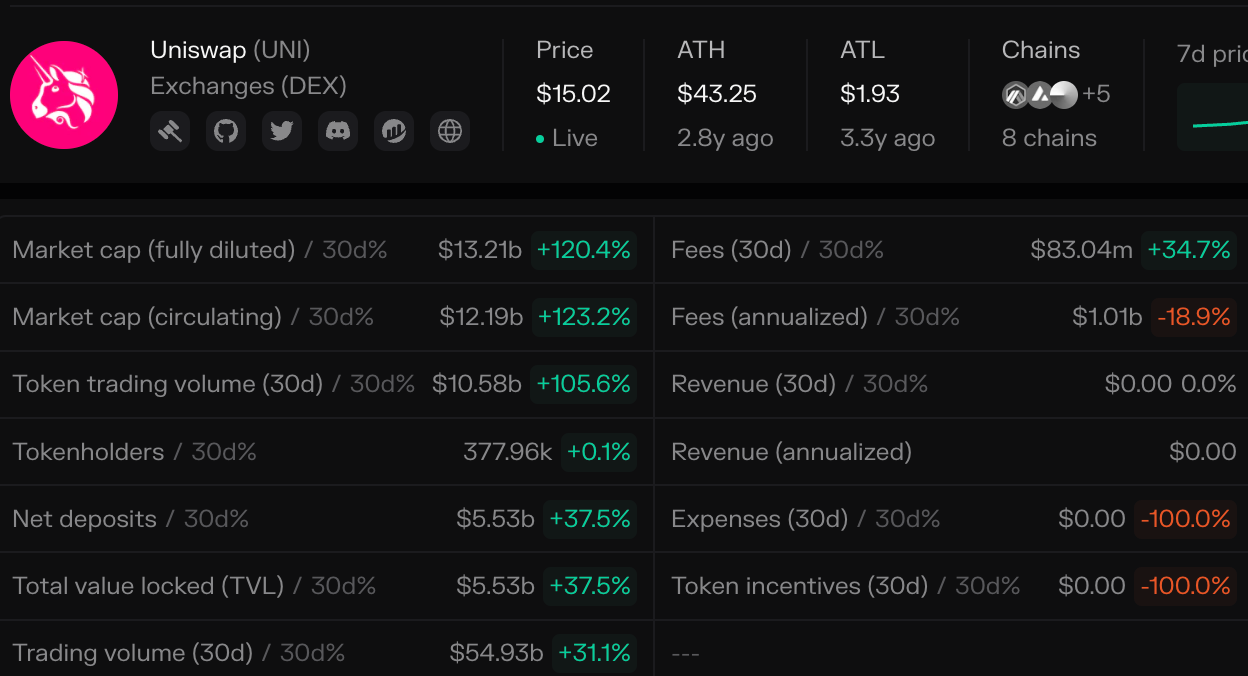Click the pink Uniswap unicorn logo

point(64,94)
